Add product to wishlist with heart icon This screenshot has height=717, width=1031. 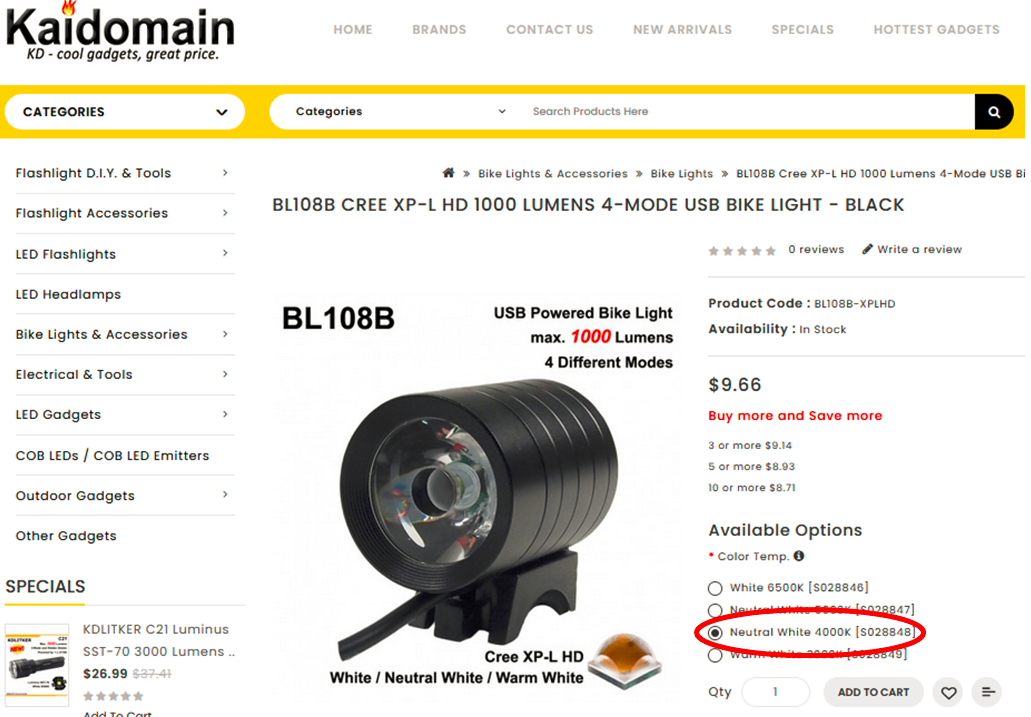pos(948,692)
